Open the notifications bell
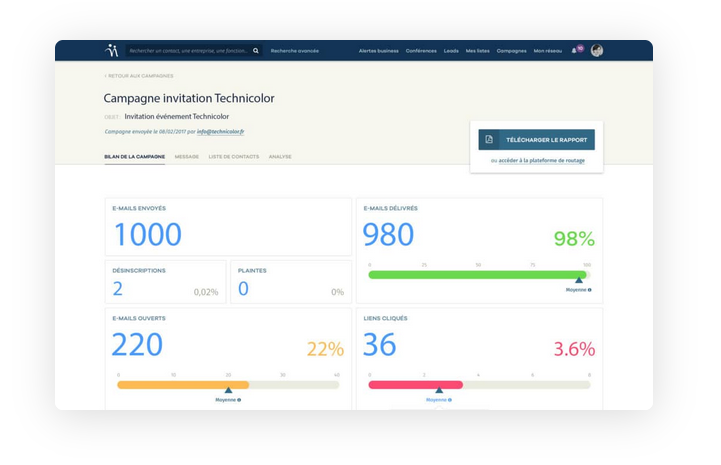This screenshot has height=465, width=721. tap(574, 51)
